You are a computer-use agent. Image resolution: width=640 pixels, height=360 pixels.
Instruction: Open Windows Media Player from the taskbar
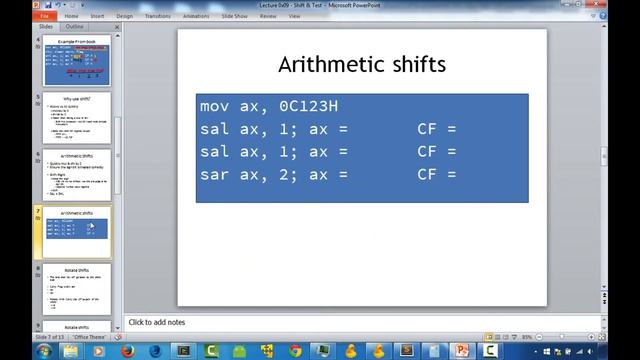click(98, 351)
